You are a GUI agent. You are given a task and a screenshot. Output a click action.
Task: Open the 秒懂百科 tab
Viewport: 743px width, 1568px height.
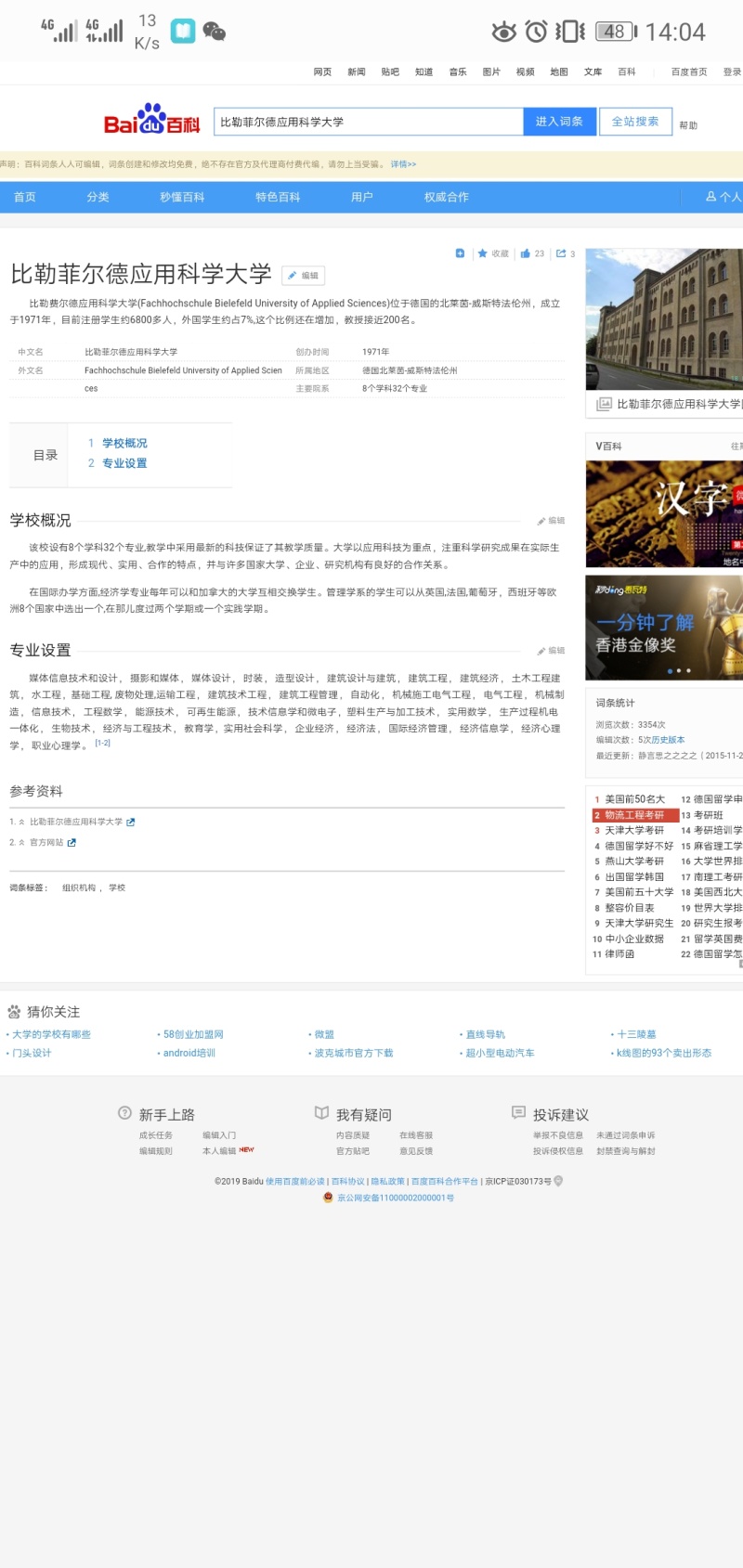click(182, 197)
